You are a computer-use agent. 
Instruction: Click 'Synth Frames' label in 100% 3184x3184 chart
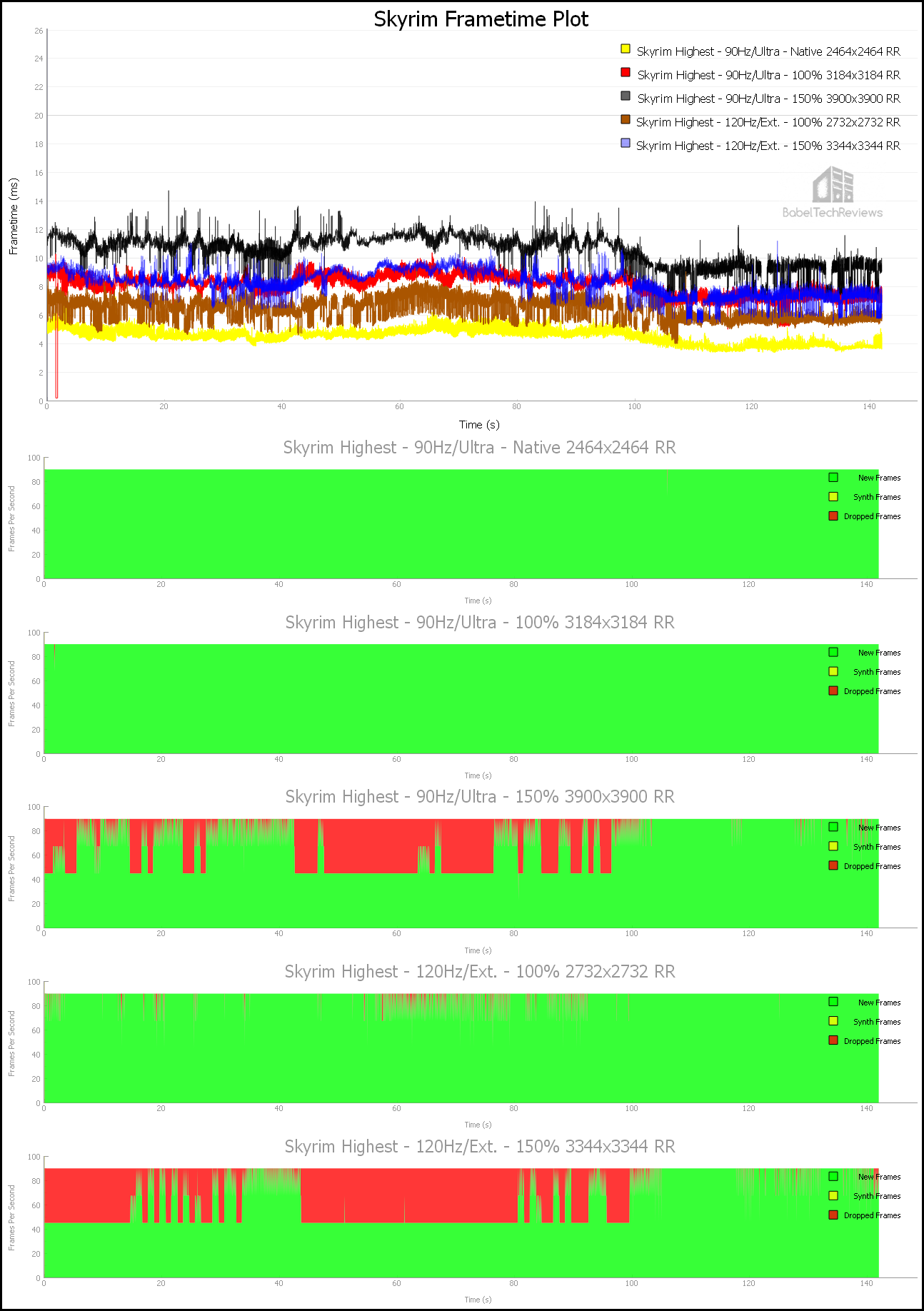click(877, 672)
